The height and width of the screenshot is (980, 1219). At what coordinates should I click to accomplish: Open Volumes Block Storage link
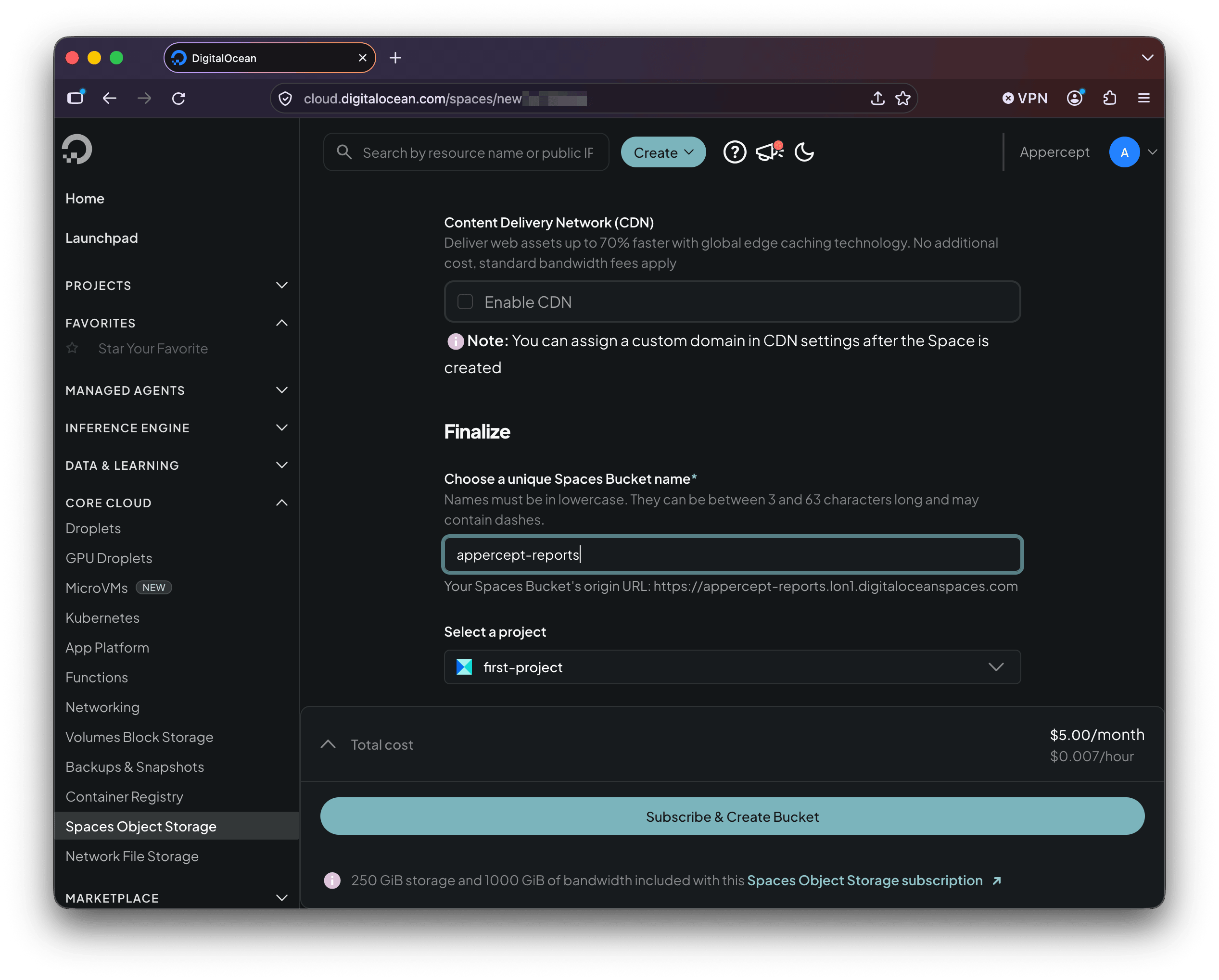139,736
